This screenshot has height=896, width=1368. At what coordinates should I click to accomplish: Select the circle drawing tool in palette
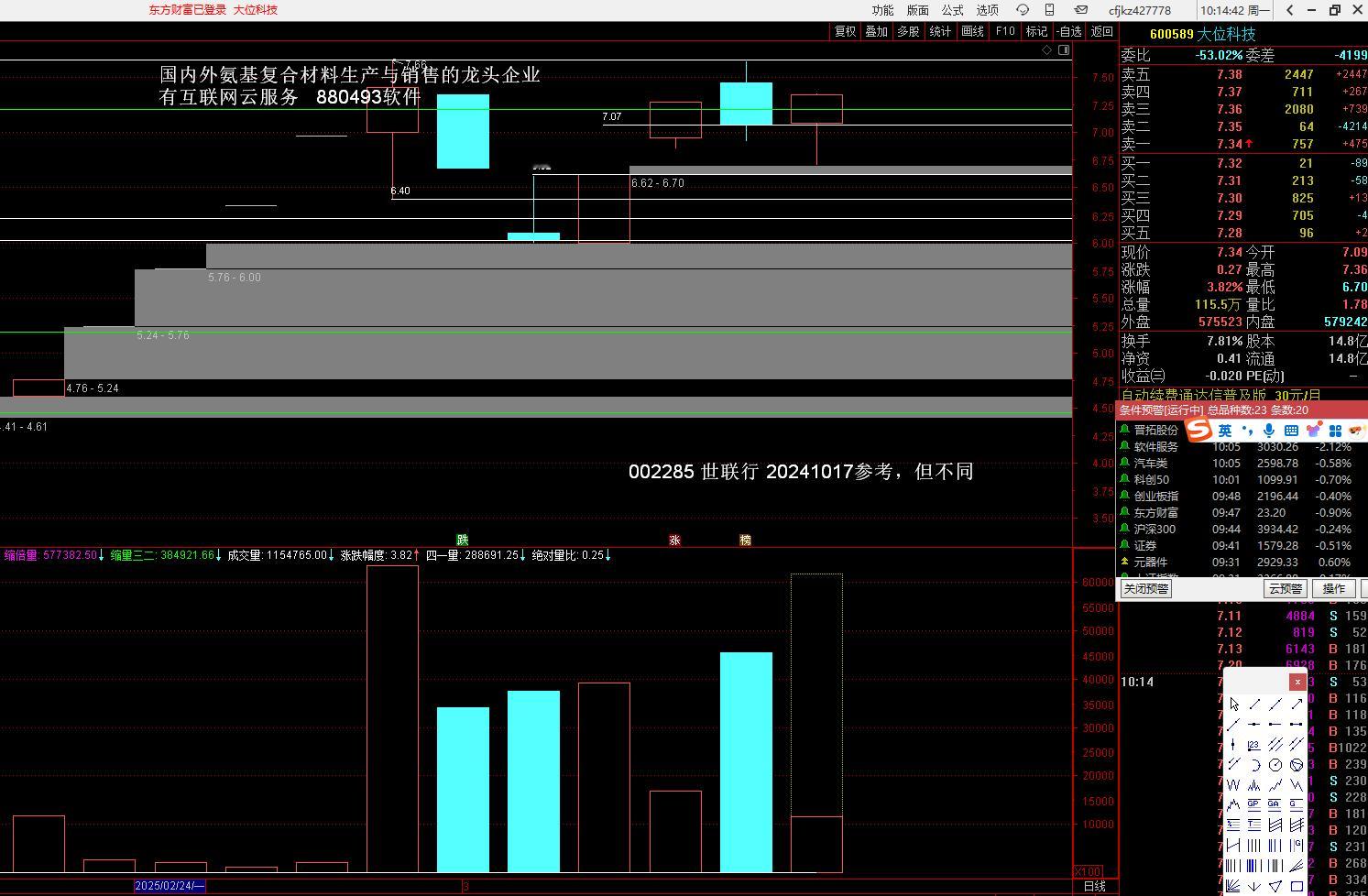click(x=1275, y=764)
